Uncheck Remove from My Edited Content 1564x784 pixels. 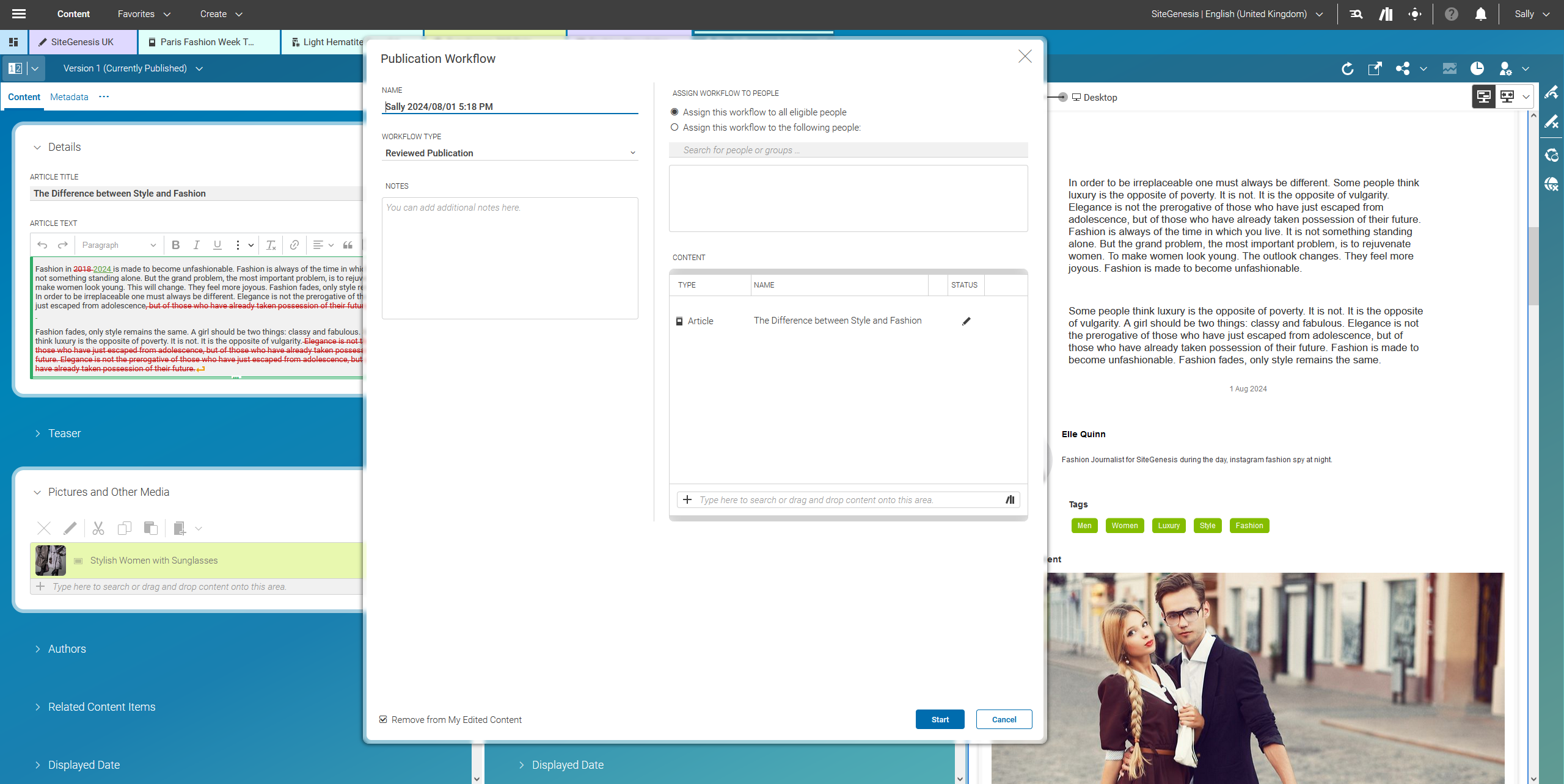[383, 719]
